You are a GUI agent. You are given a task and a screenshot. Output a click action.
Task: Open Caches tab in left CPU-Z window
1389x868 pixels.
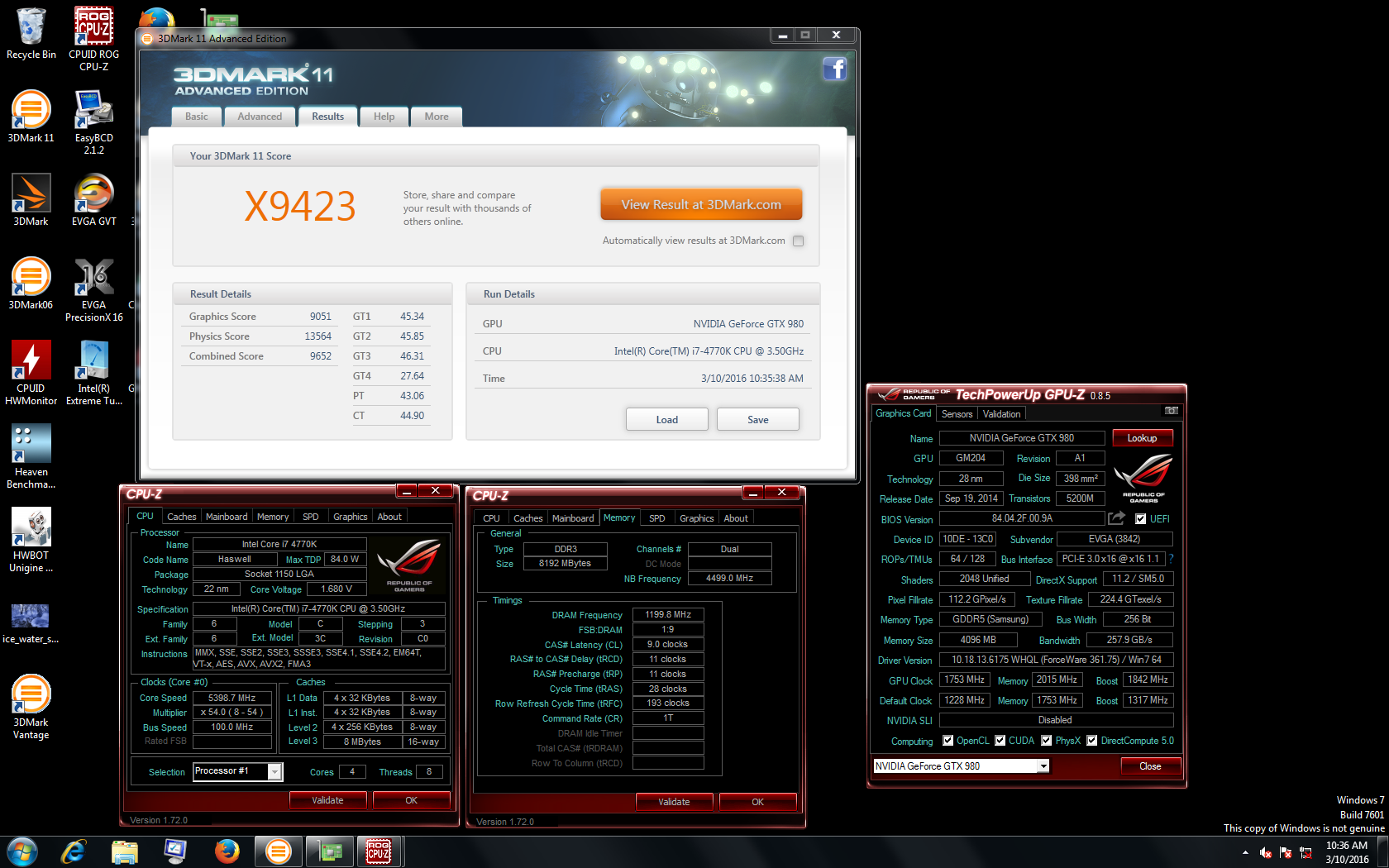click(182, 517)
